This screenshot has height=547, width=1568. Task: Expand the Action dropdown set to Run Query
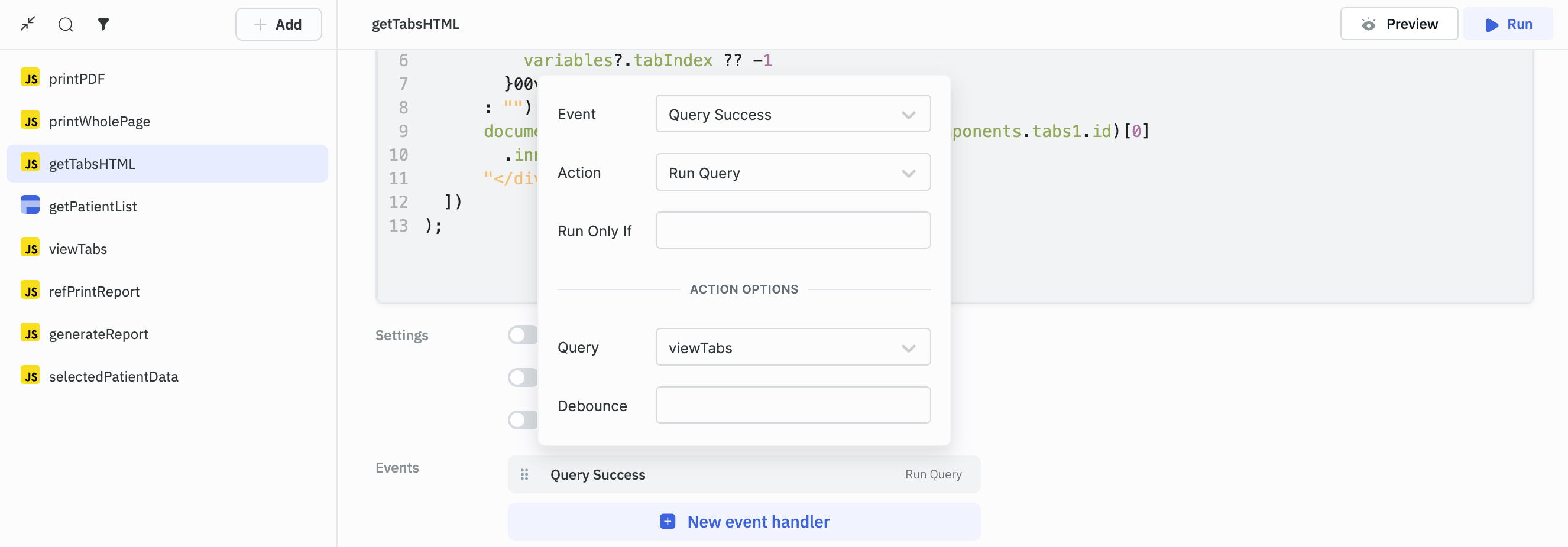pos(792,173)
